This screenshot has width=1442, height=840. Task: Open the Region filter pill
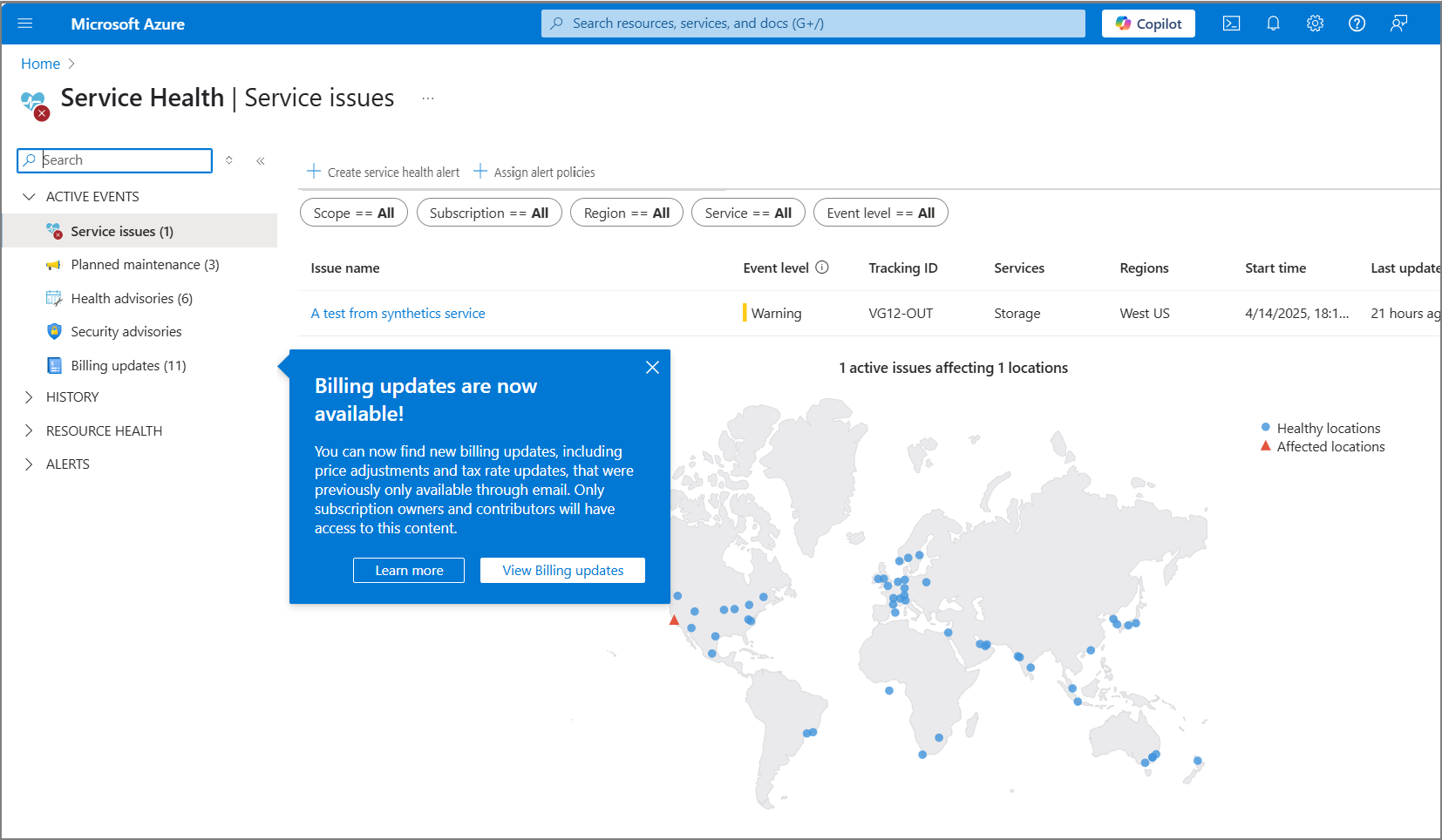click(x=626, y=213)
